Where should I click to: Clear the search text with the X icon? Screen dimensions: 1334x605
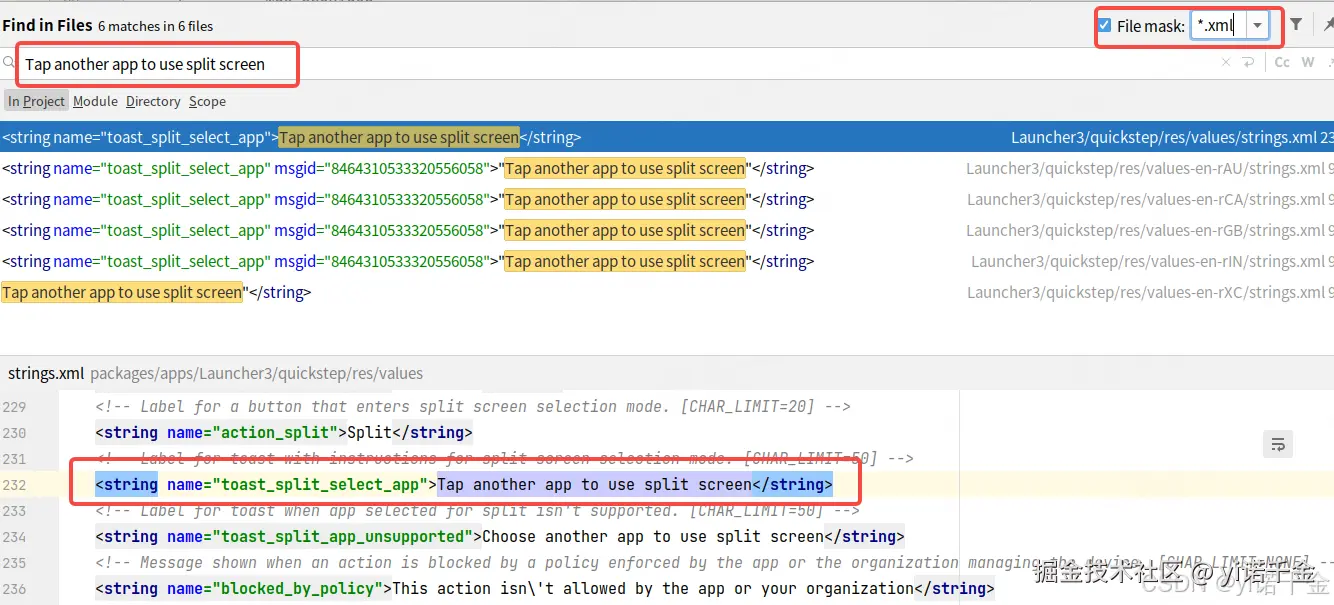tap(1226, 62)
